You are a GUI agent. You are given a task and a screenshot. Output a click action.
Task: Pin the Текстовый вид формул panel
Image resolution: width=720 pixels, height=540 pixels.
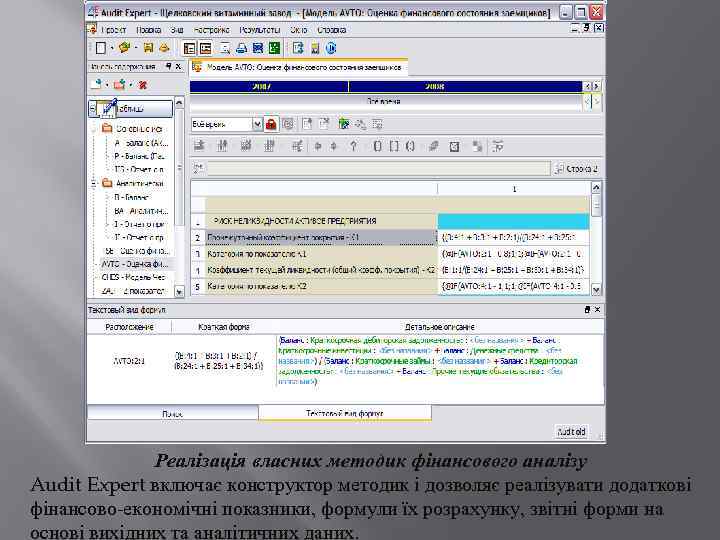(x=587, y=310)
